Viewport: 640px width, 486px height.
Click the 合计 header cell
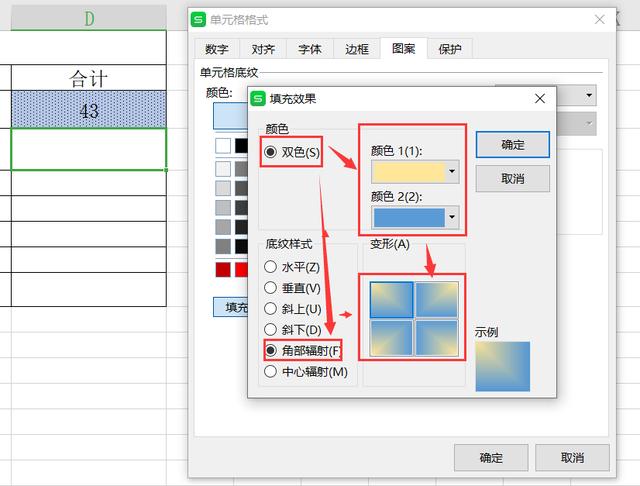(x=89, y=78)
